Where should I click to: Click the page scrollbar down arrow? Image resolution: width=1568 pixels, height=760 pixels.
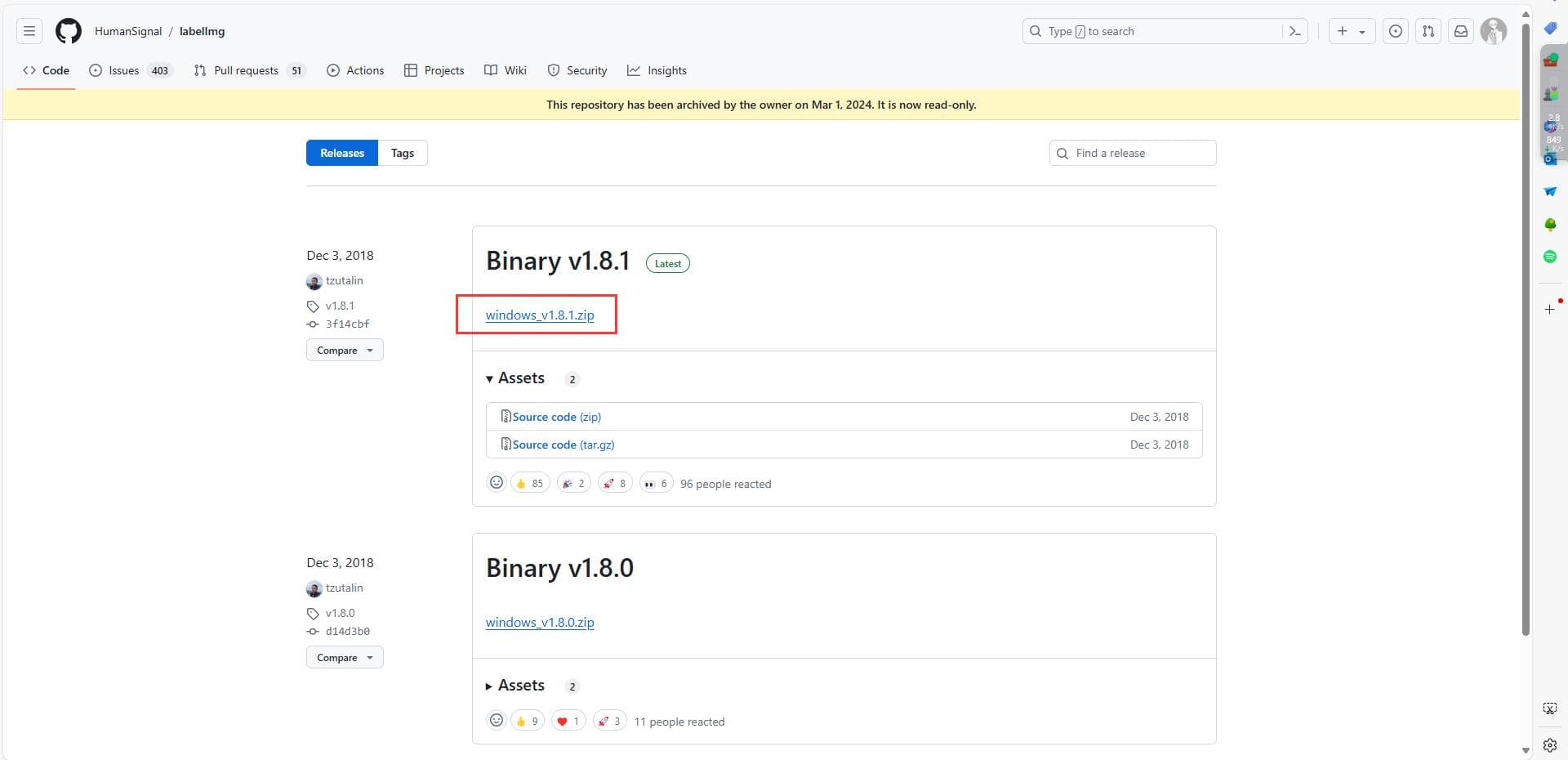coord(1526,750)
